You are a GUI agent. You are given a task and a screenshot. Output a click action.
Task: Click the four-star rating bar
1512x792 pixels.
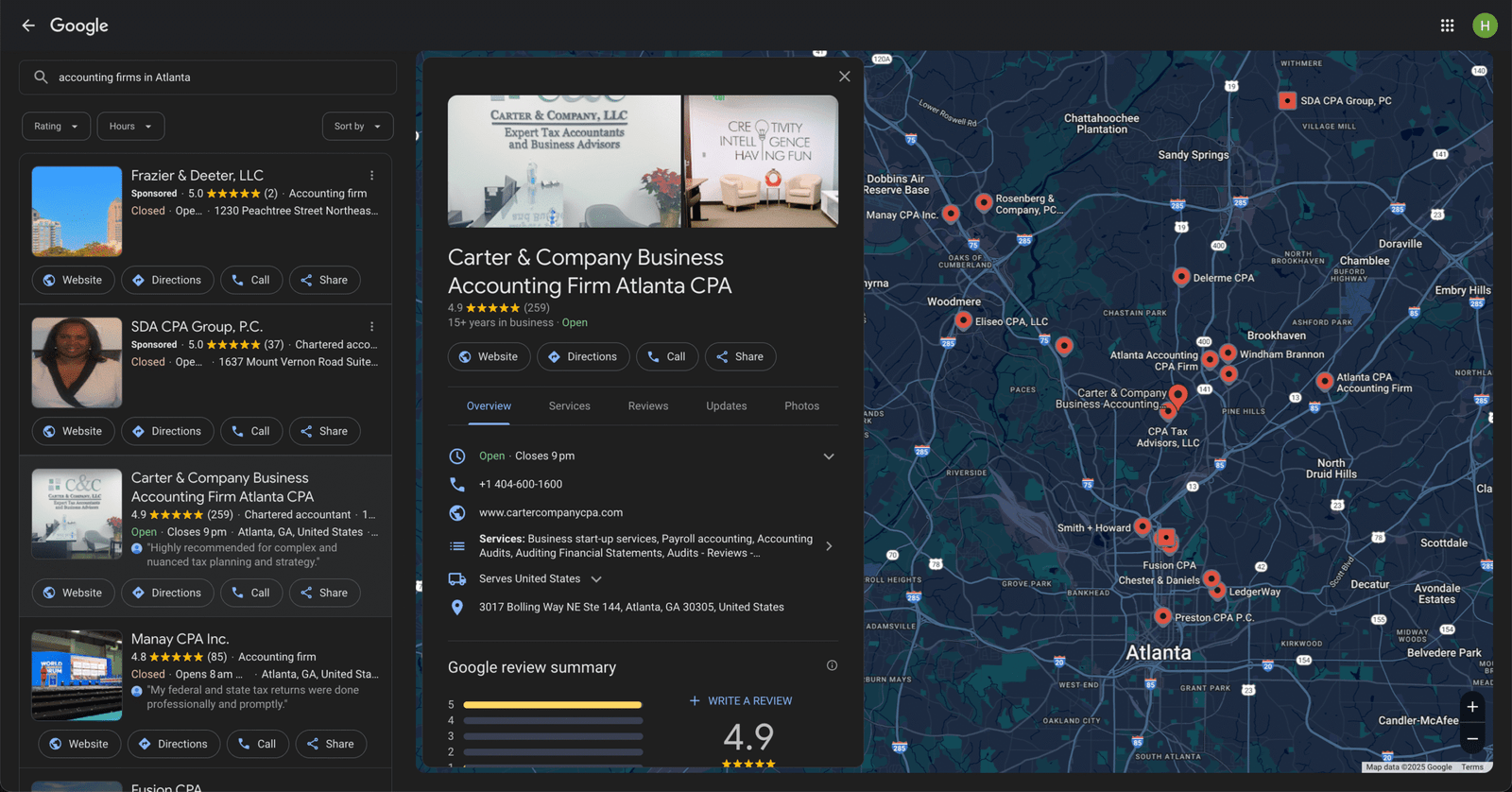553,720
